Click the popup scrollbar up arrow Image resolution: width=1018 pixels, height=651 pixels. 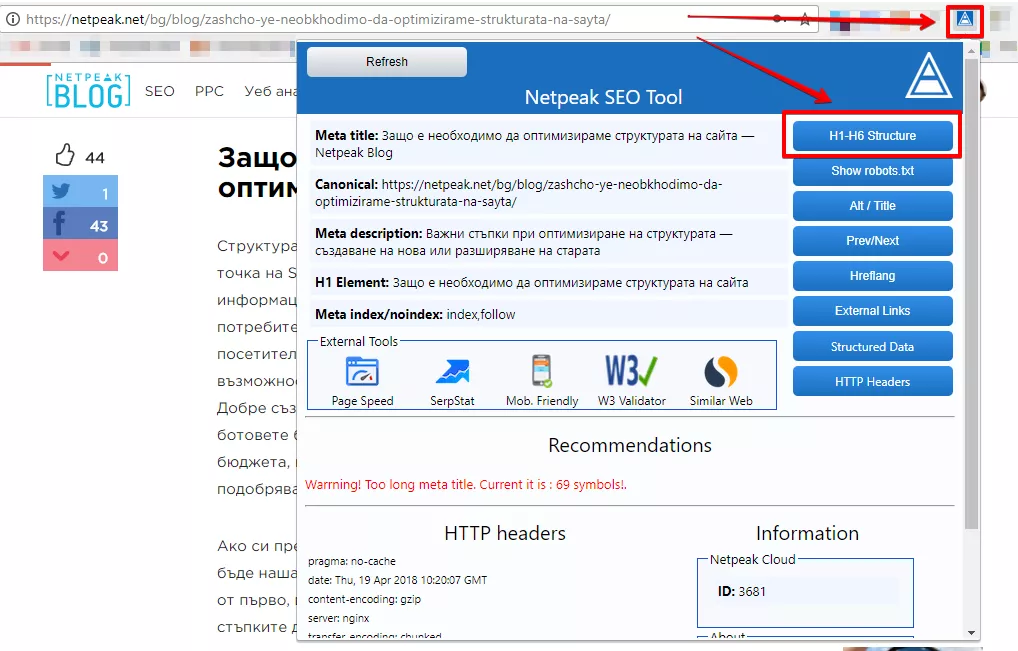click(x=971, y=50)
